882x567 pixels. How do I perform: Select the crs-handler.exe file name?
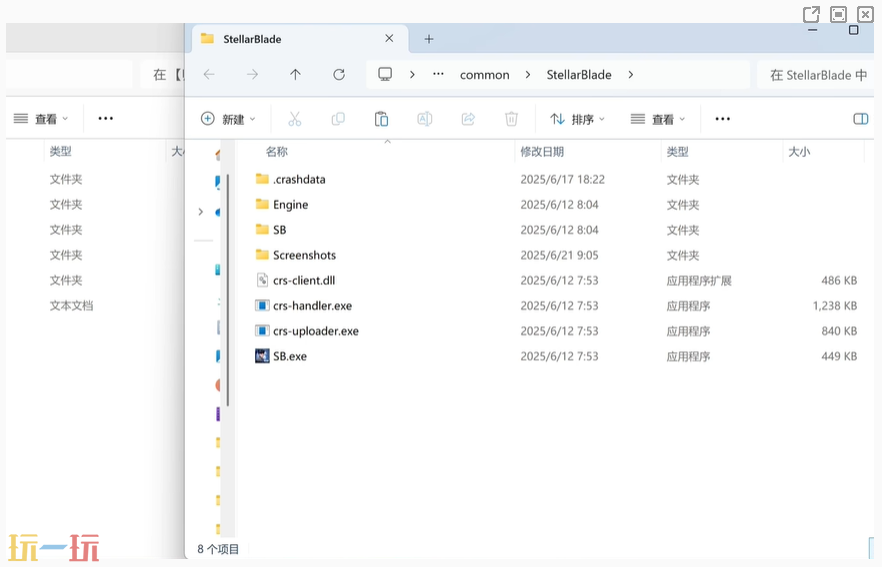point(312,305)
